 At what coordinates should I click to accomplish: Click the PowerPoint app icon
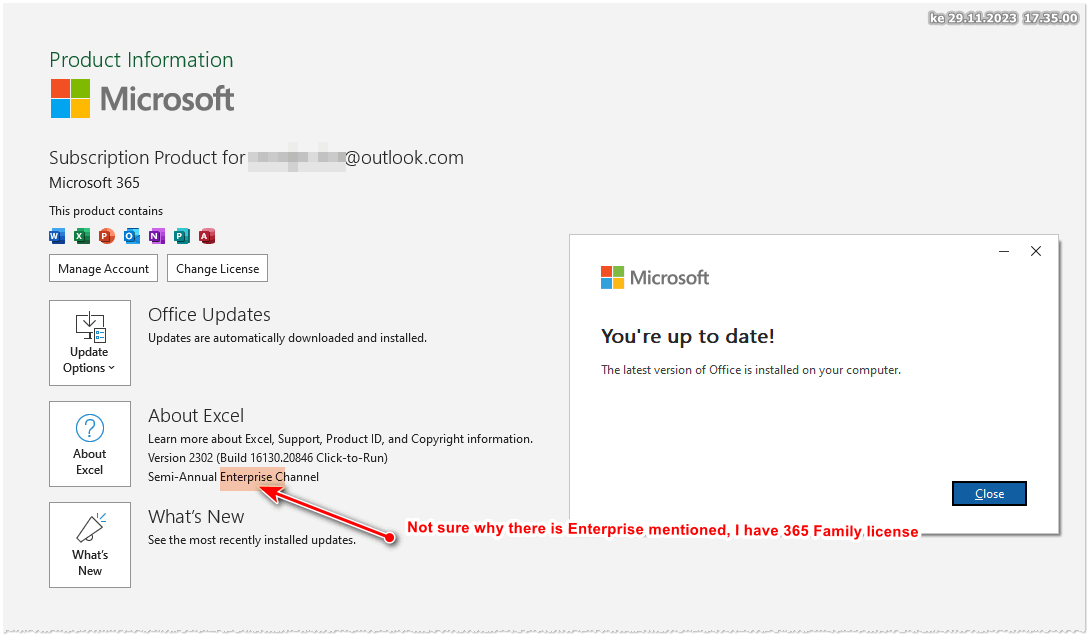pyautogui.click(x=106, y=236)
